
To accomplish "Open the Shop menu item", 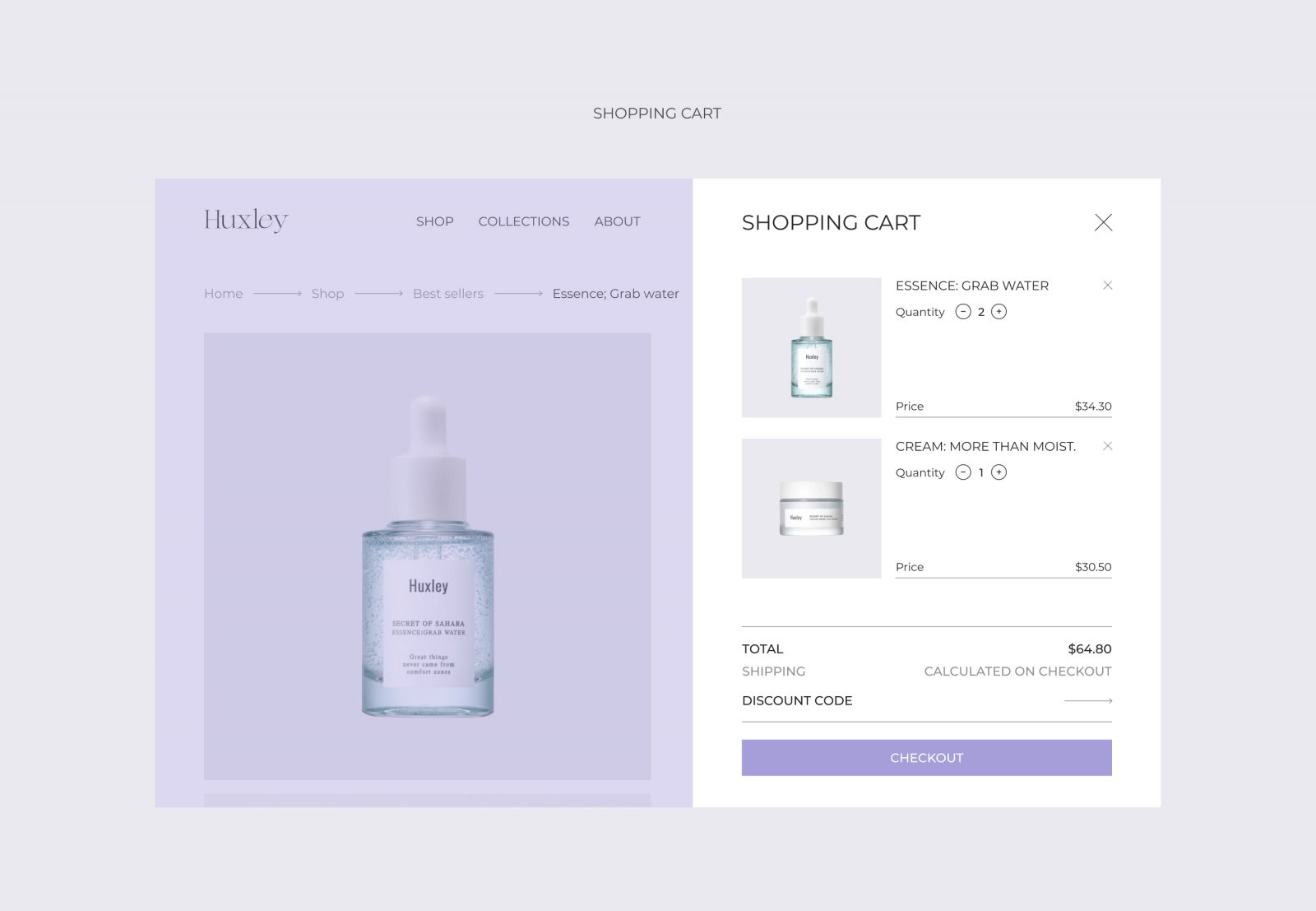I will (435, 221).
